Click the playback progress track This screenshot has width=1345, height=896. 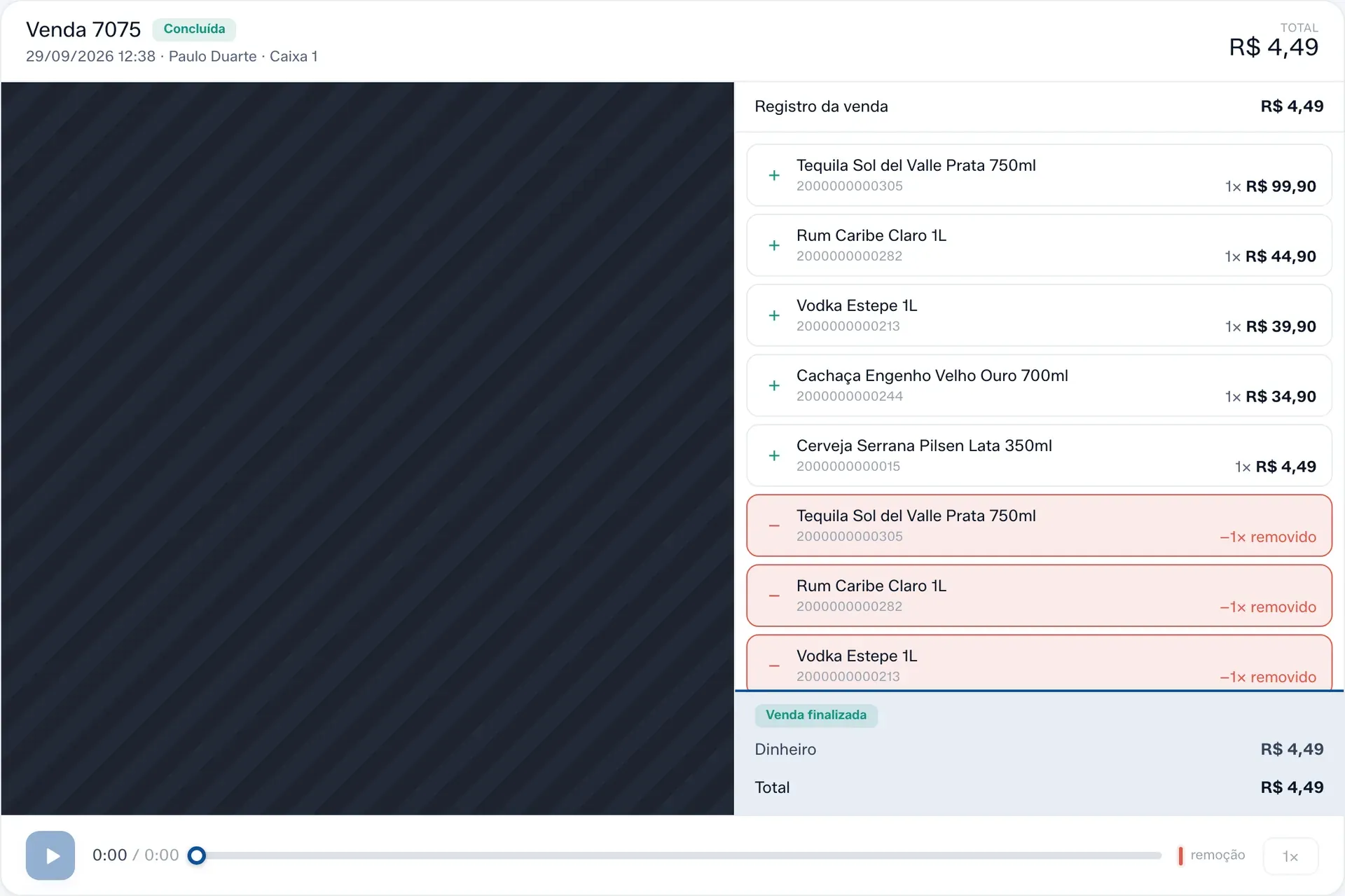pyautogui.click(x=679, y=855)
